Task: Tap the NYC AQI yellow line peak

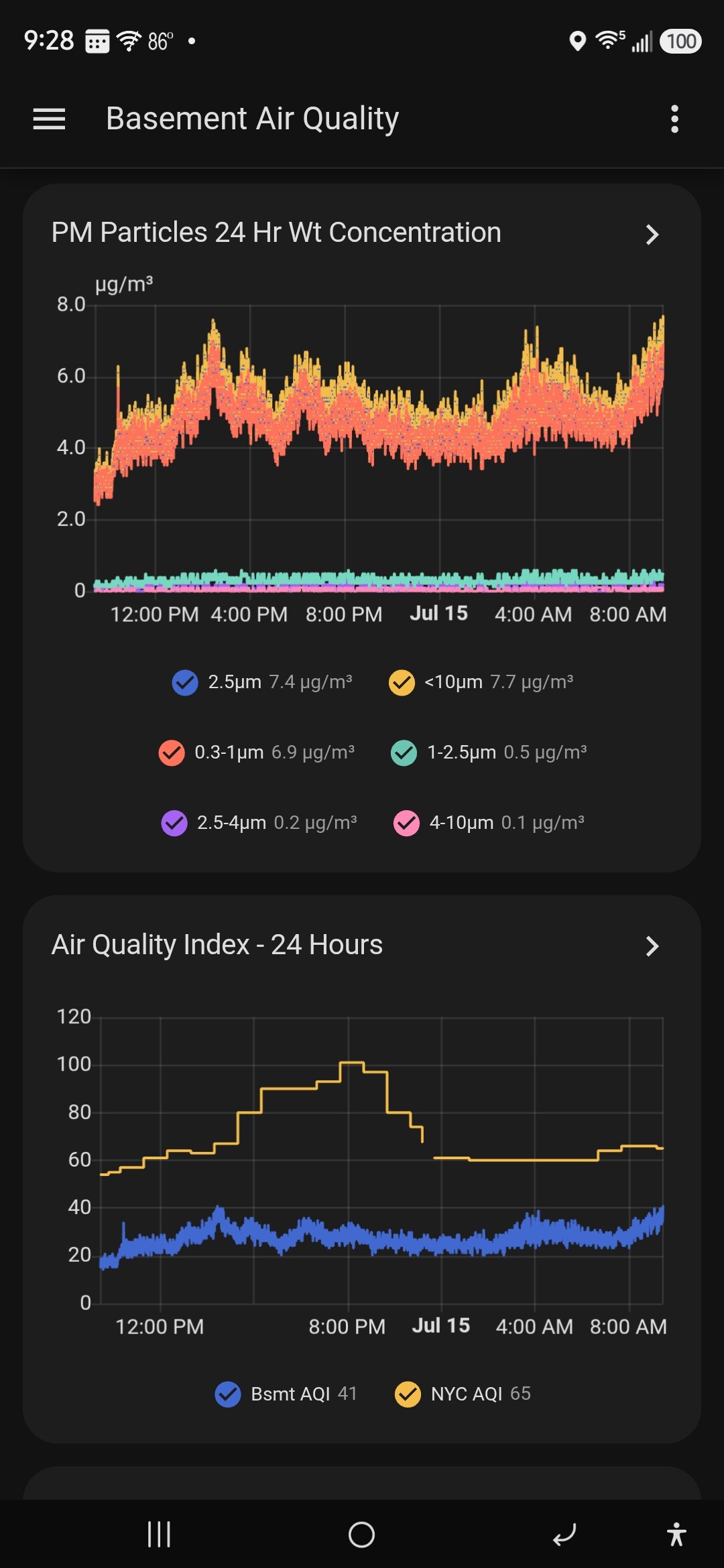Action: [352, 1062]
